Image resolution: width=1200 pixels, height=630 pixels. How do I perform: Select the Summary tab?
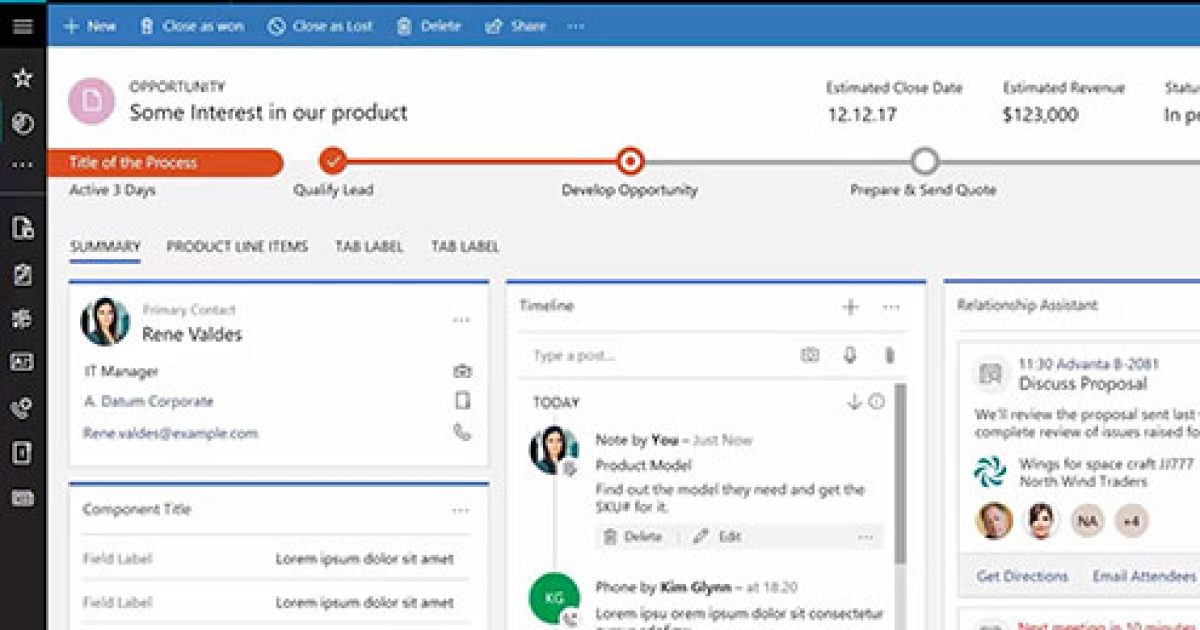tap(105, 246)
